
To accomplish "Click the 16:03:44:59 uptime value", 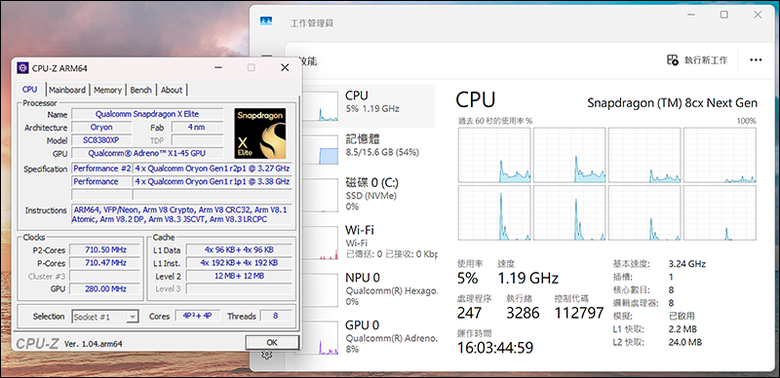I will (x=495, y=347).
